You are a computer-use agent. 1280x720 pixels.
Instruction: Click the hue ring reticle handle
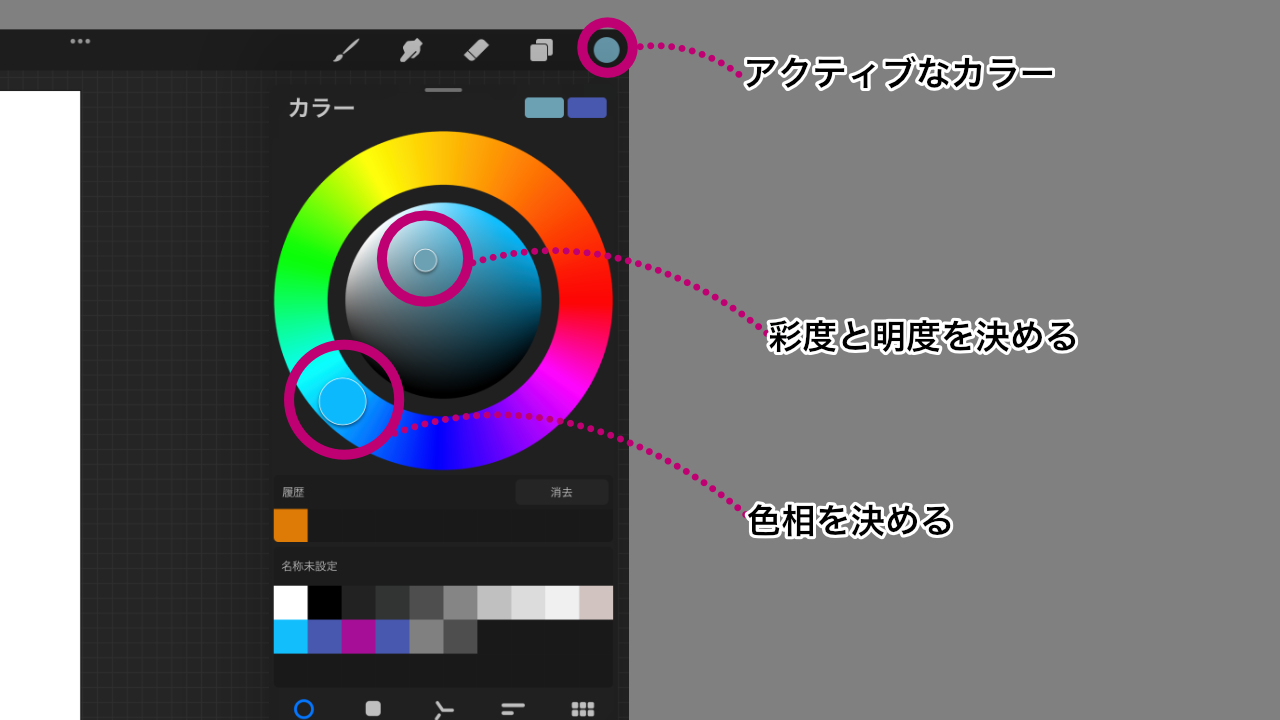click(x=343, y=401)
